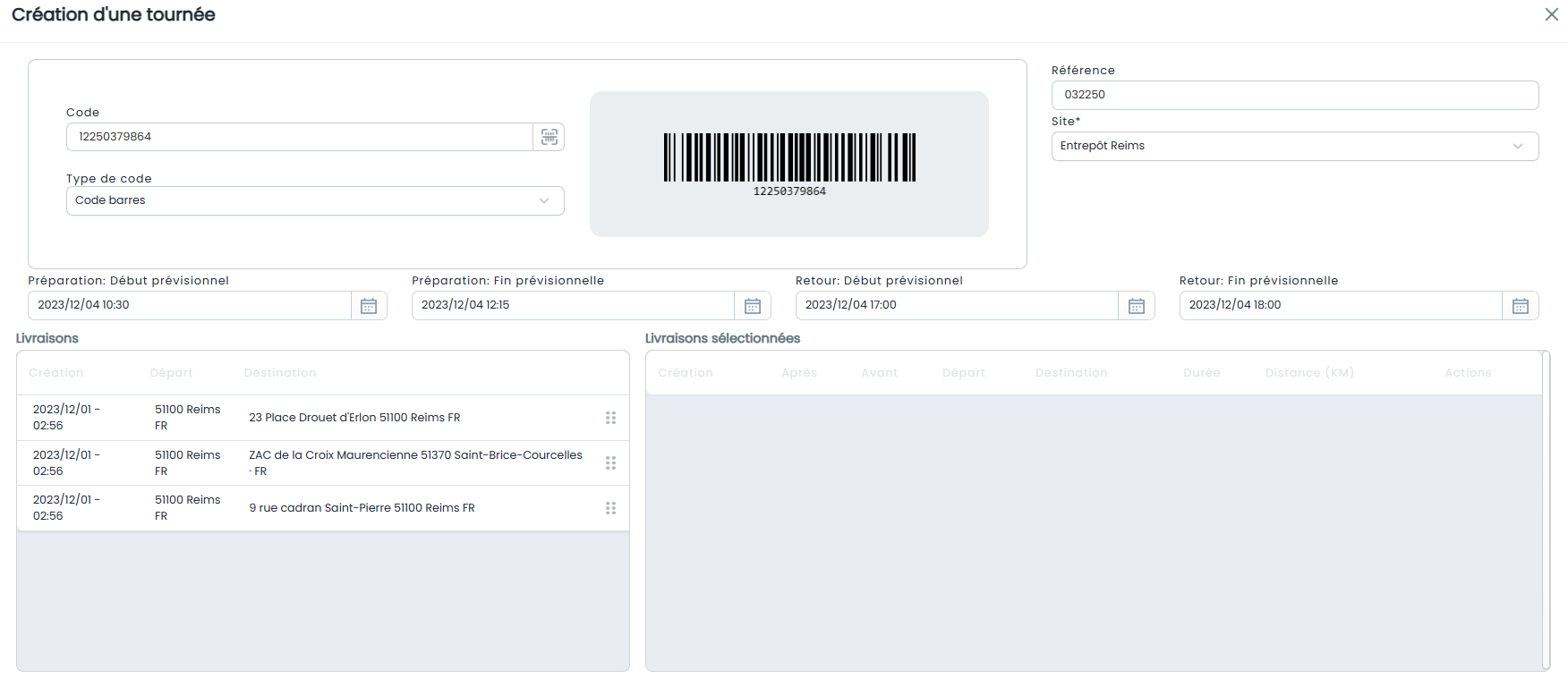Edit Retour Fin prévisionnelle date field

1342,305
